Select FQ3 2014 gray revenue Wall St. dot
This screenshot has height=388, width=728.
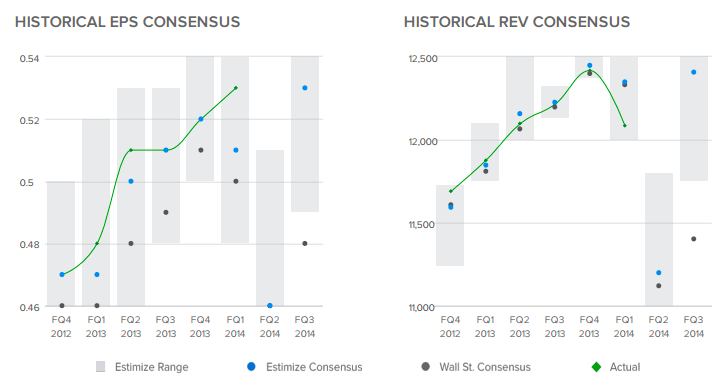[x=694, y=239]
